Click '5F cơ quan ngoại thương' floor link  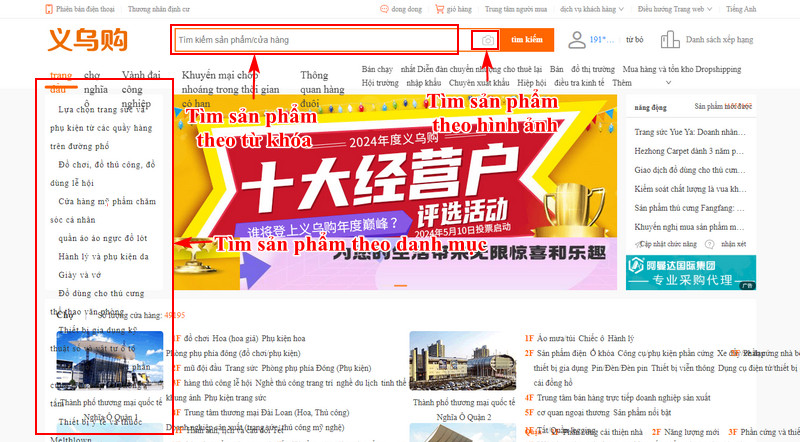click(566, 412)
